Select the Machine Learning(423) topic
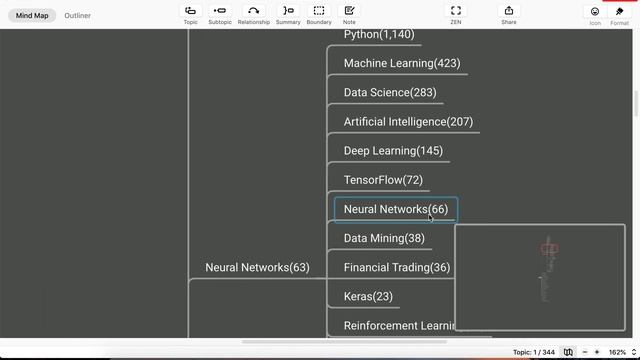This screenshot has width=640, height=360. click(x=402, y=63)
